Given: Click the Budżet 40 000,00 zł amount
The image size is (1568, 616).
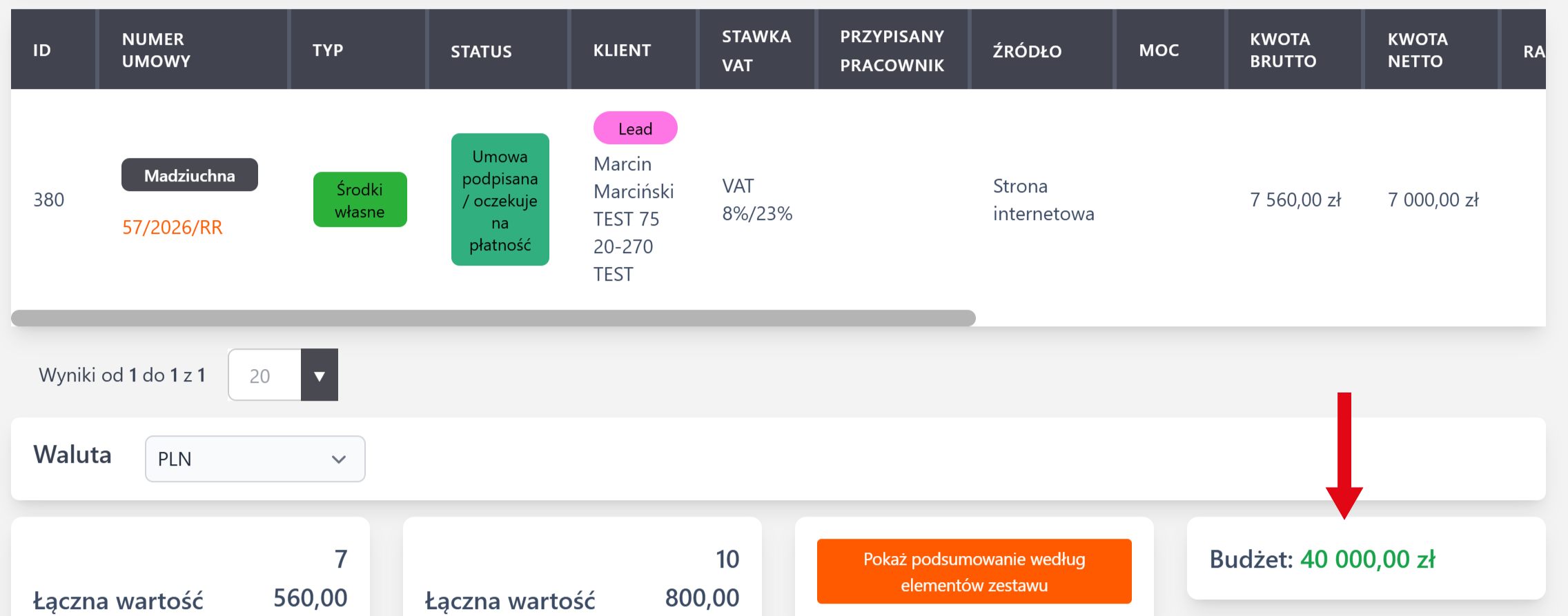Looking at the screenshot, I should tap(1367, 559).
